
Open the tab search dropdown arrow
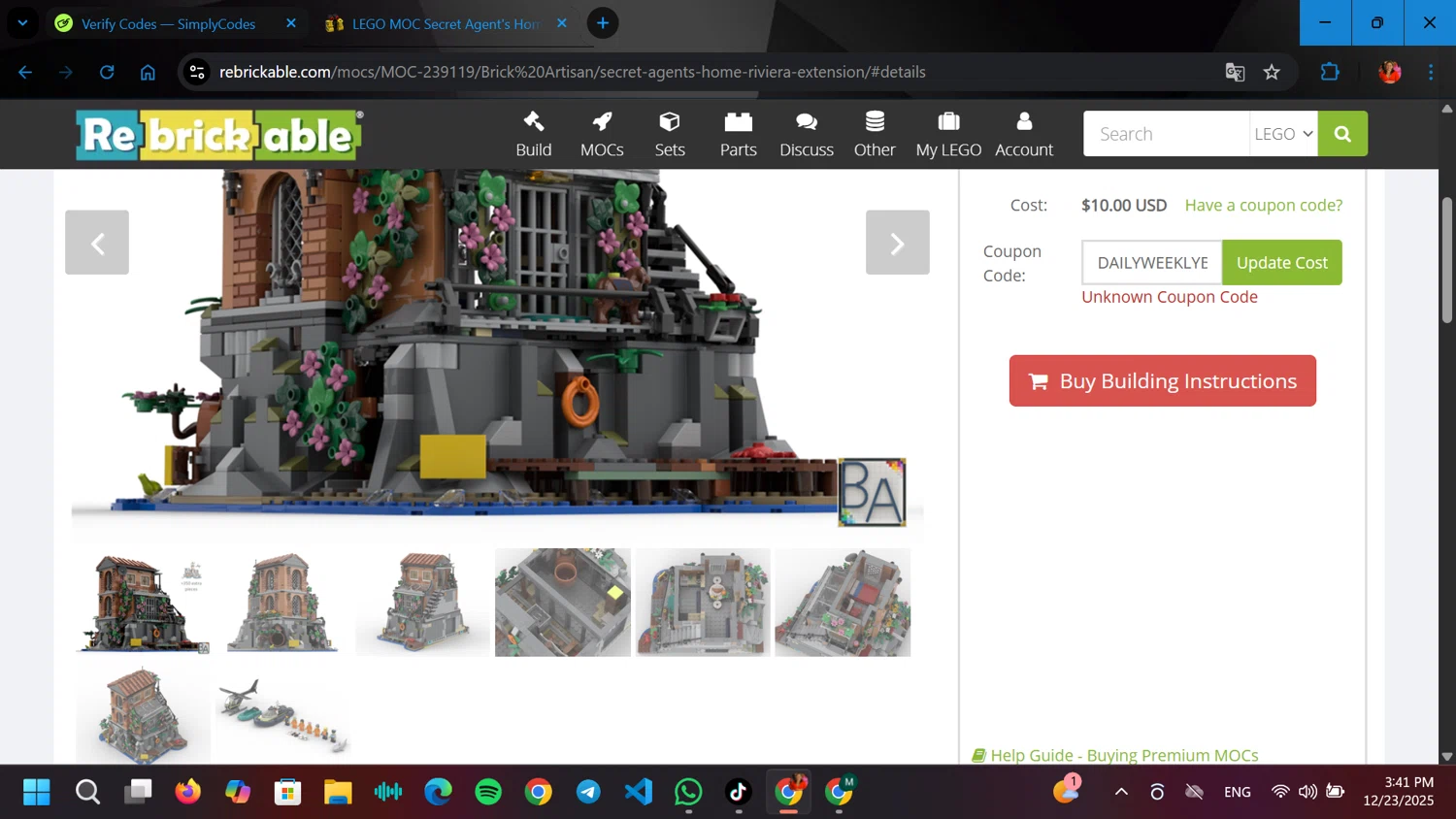pos(22,23)
